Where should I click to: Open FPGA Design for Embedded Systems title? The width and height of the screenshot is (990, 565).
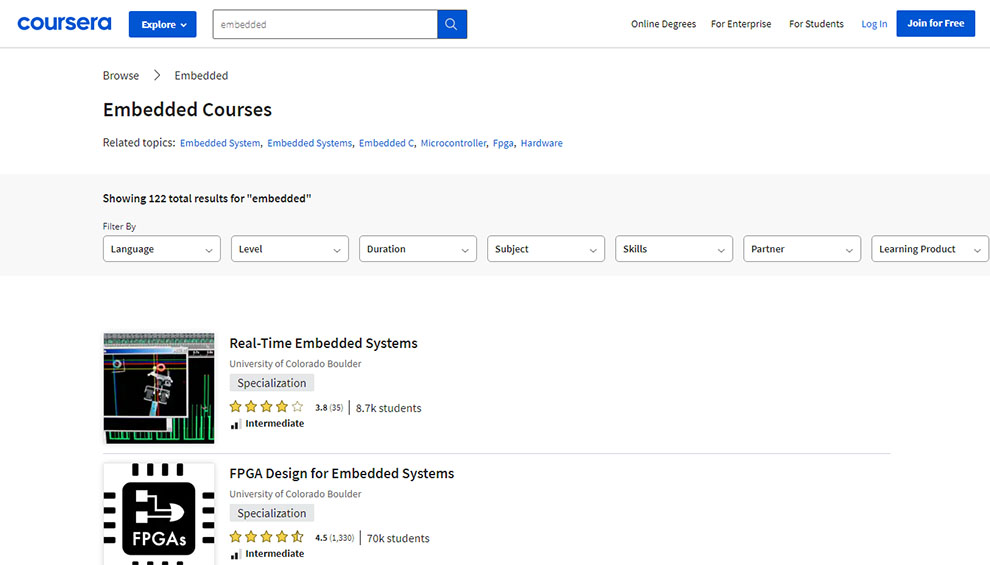342,473
